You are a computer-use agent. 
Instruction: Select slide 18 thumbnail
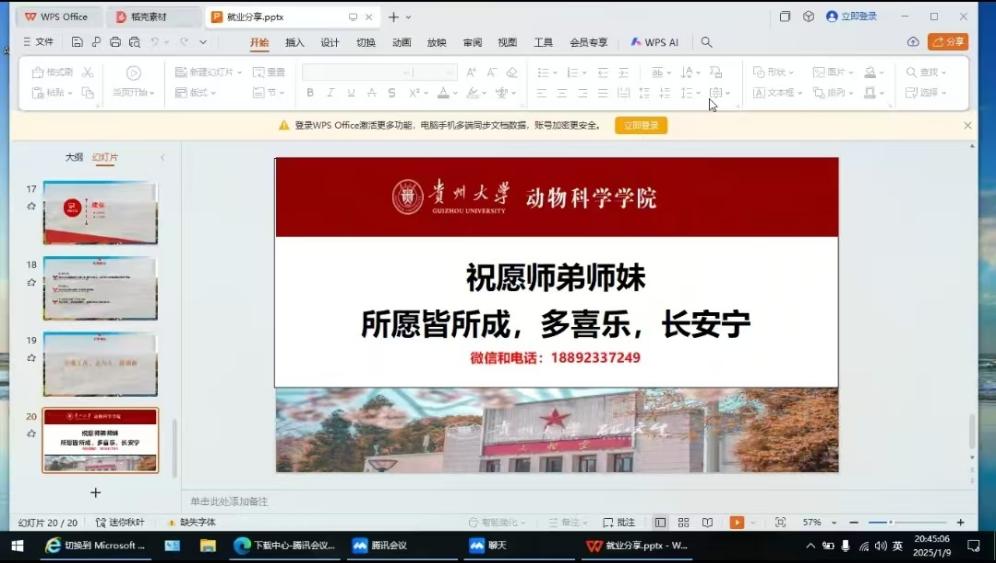[100, 287]
